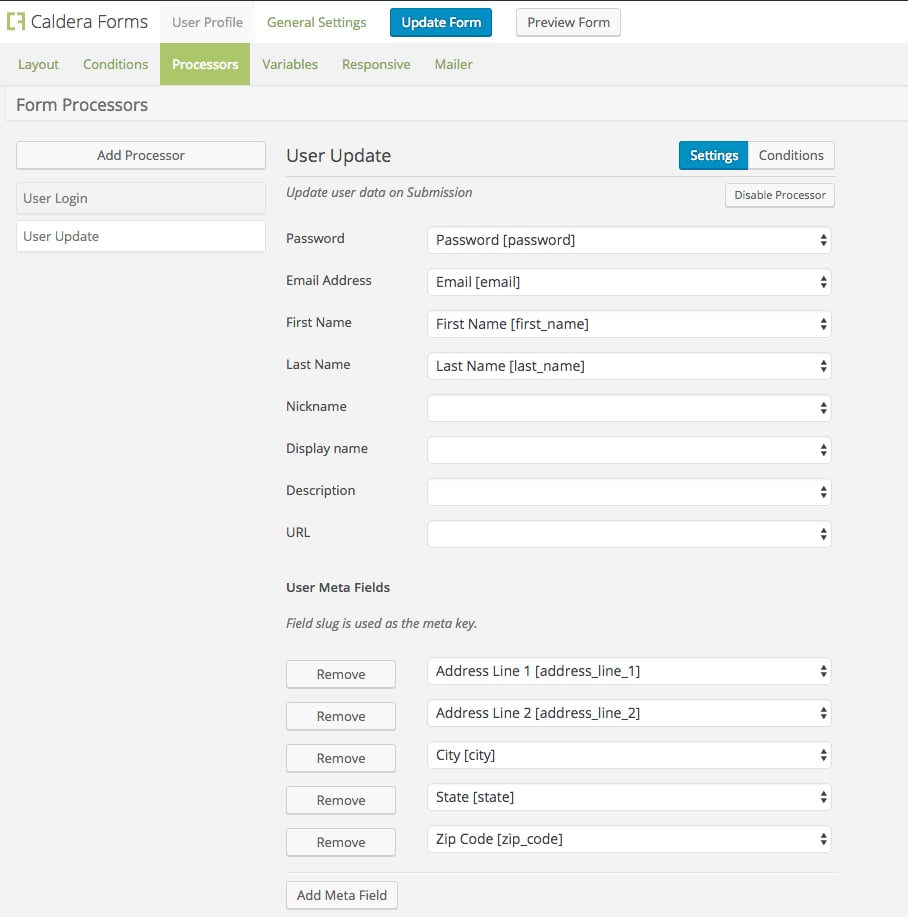Image resolution: width=908 pixels, height=917 pixels.
Task: Remove the Zip Code meta field
Action: pos(341,843)
